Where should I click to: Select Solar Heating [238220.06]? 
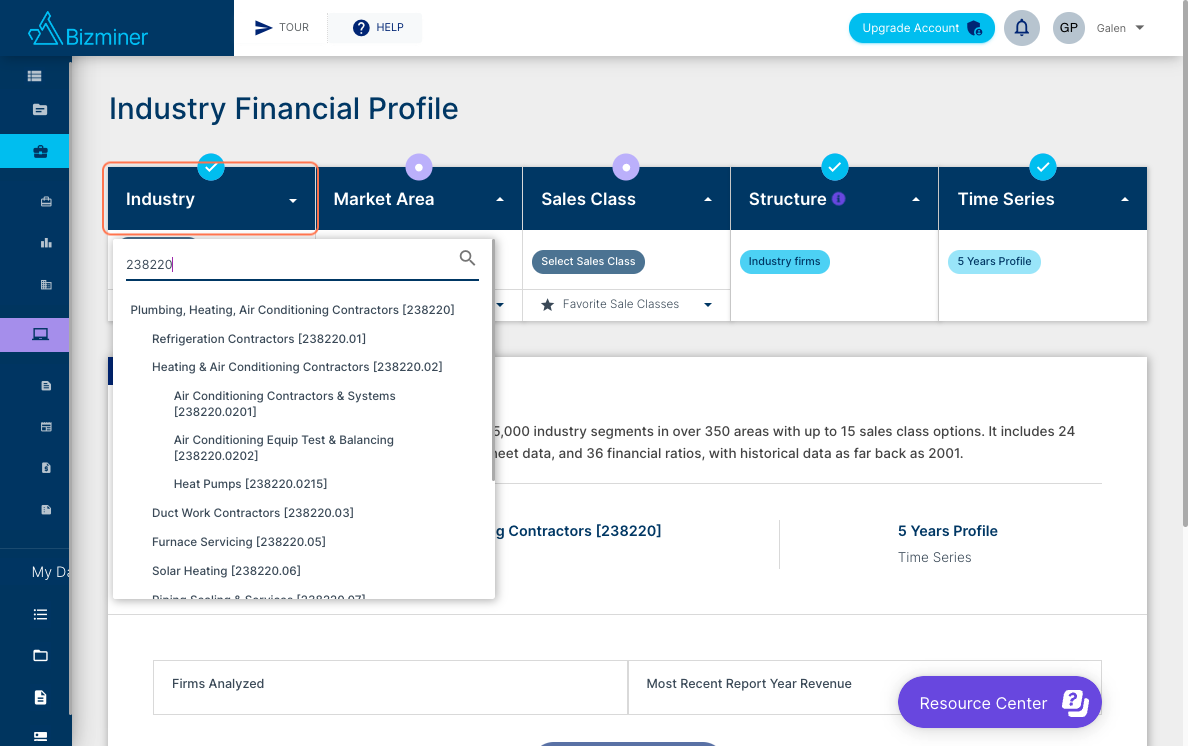[226, 571]
